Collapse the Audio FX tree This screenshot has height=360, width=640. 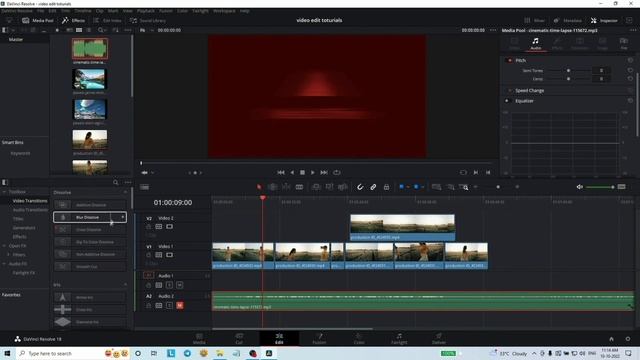[x=4, y=264]
